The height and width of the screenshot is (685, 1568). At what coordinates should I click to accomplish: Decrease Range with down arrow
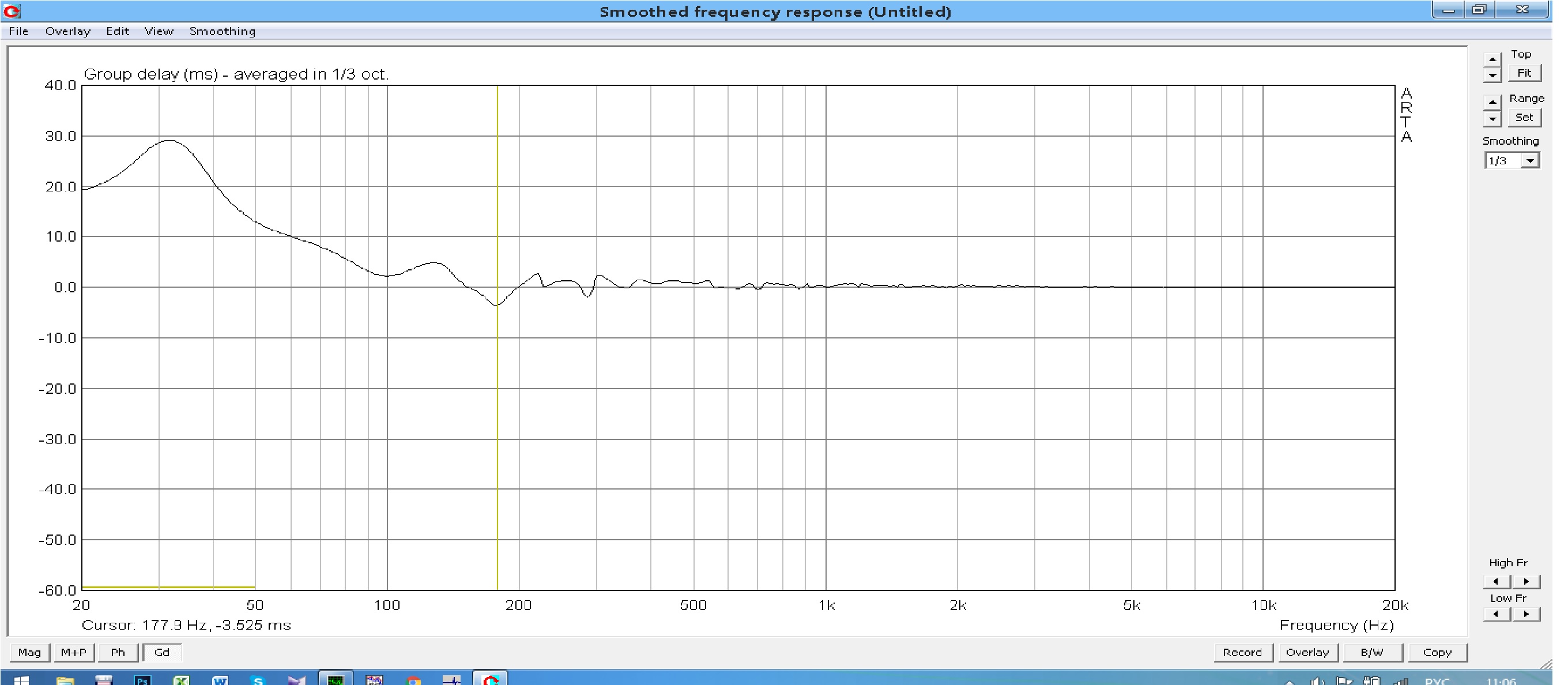[1492, 119]
